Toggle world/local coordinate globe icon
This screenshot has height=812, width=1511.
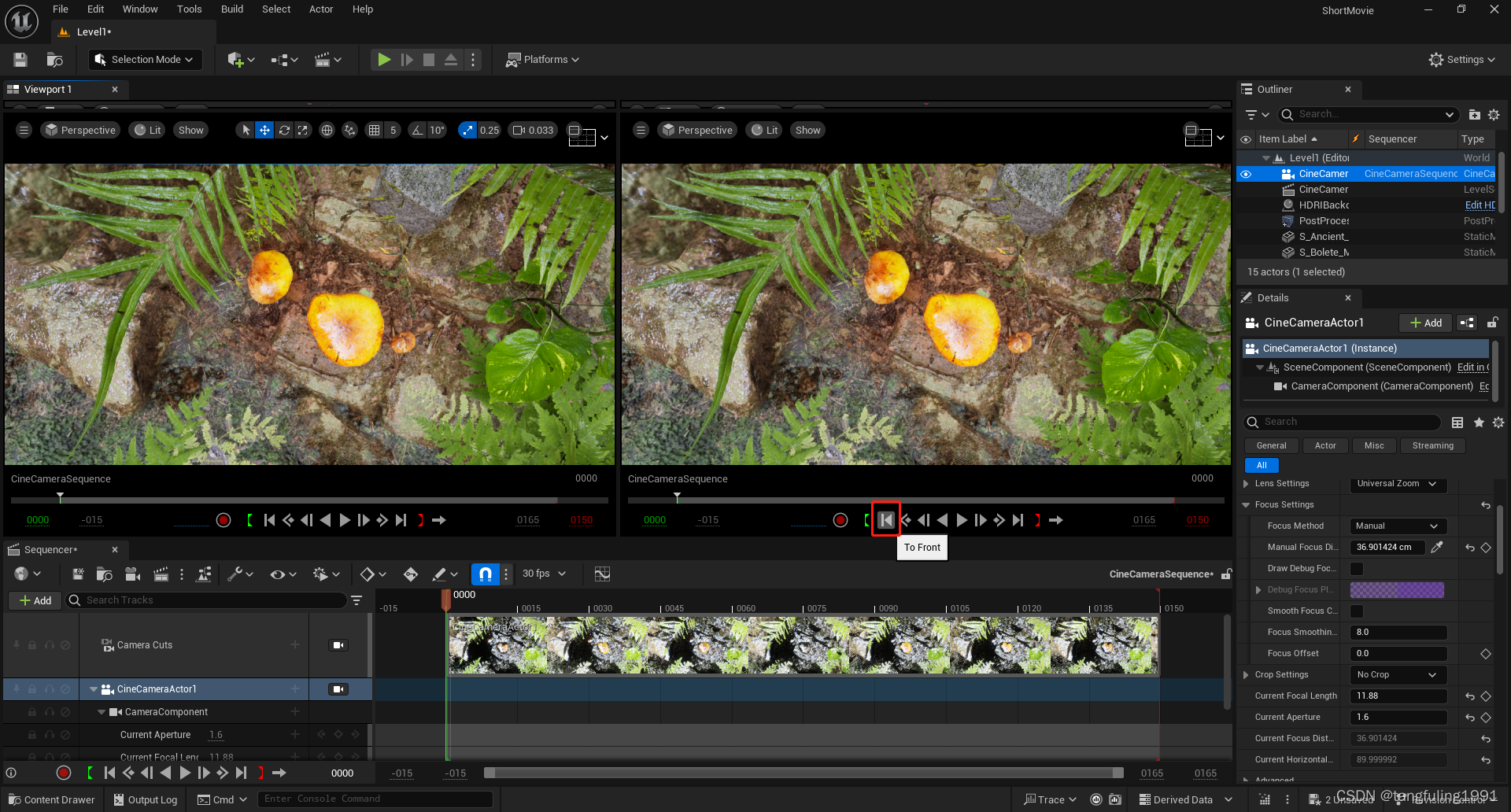(327, 131)
